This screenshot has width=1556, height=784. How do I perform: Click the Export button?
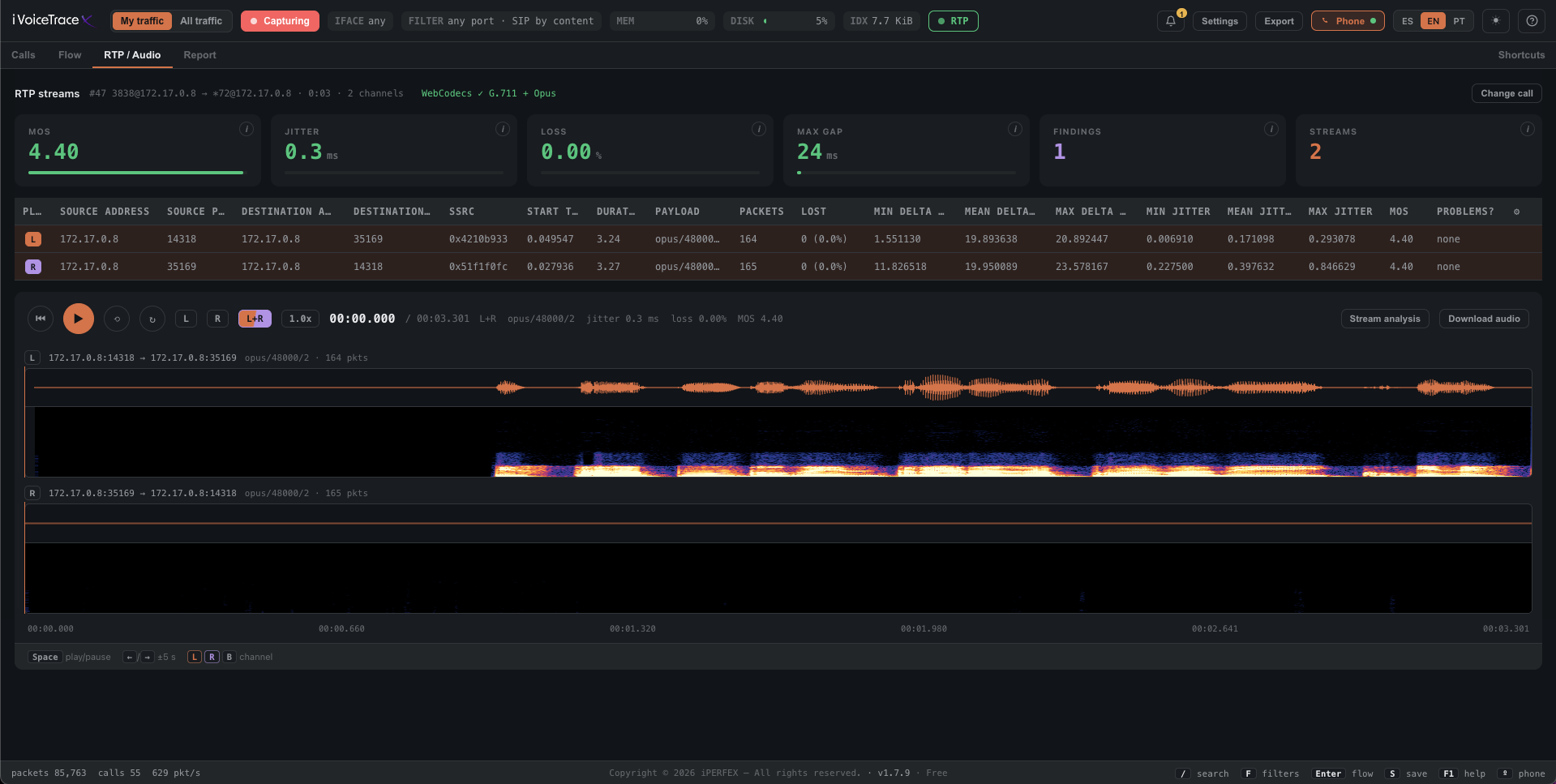(1279, 21)
